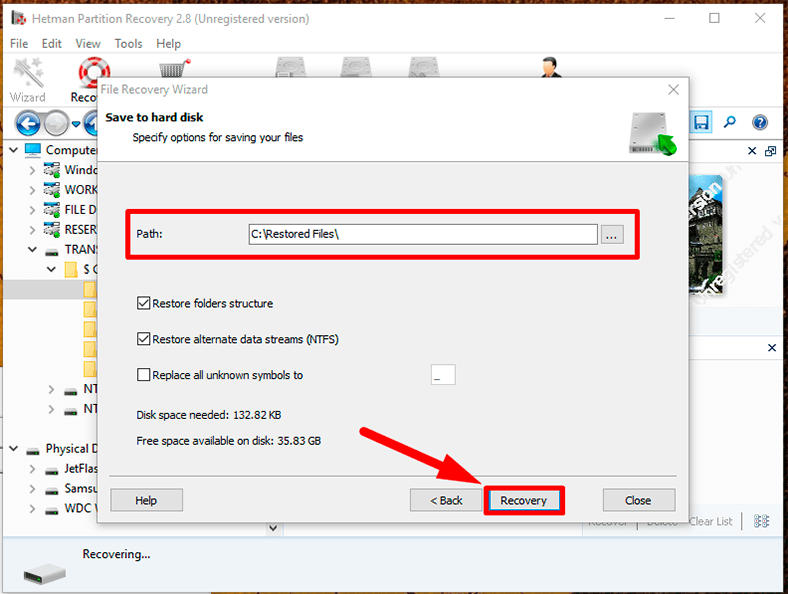
Task: Open the Edit menu
Action: click(51, 44)
